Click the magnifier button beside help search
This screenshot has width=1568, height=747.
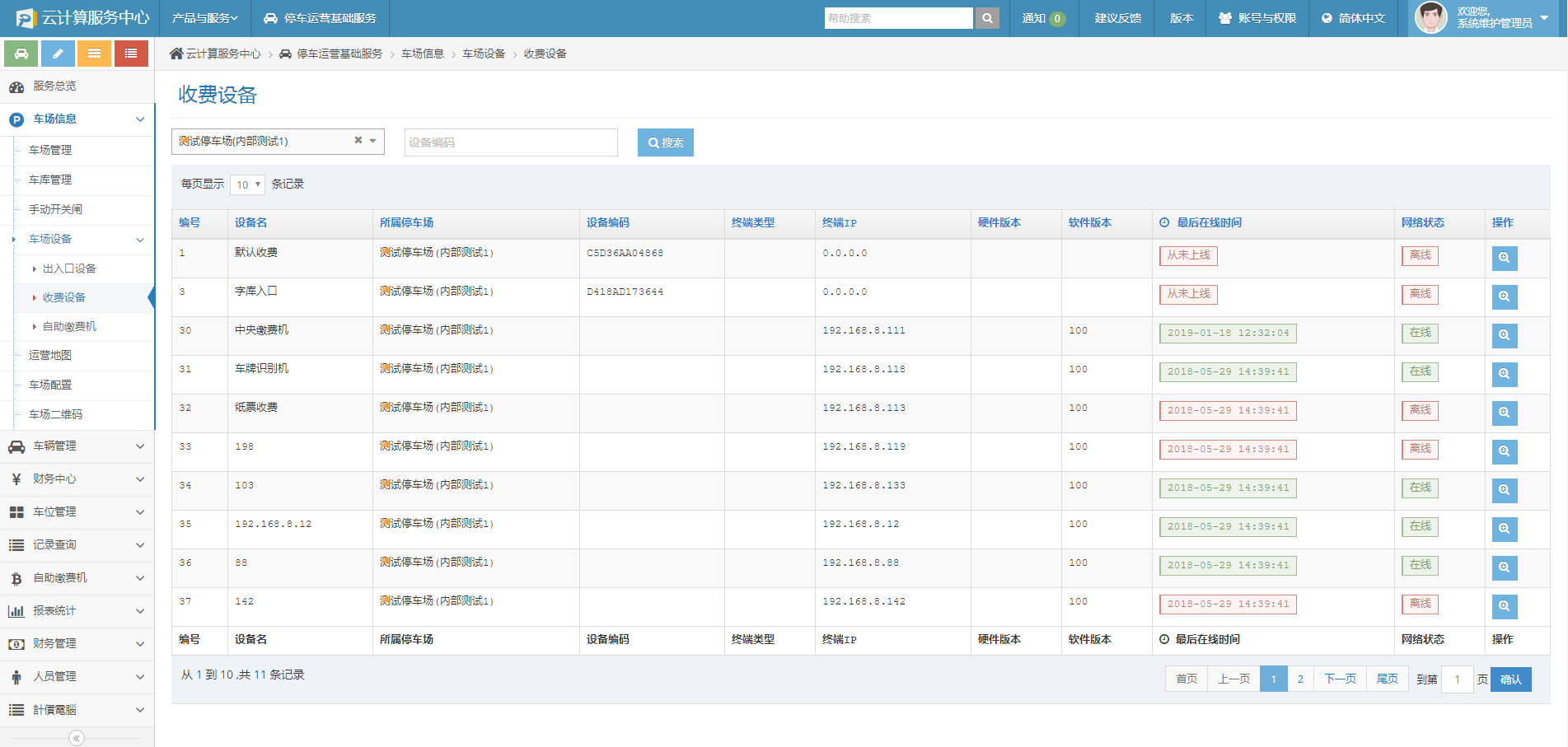[986, 18]
